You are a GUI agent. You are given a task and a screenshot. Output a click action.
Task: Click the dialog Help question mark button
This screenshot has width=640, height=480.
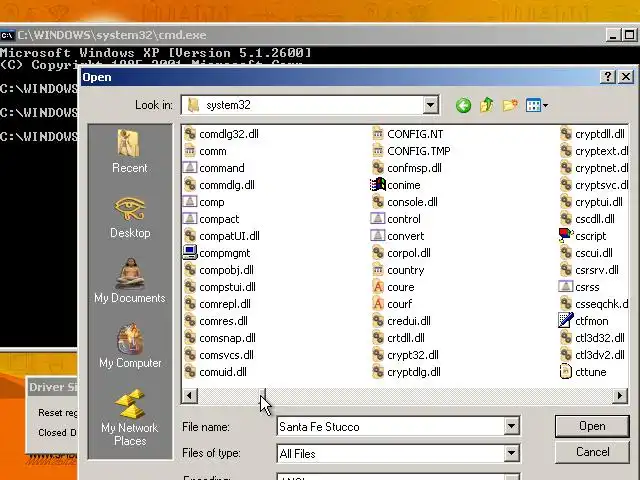pyautogui.click(x=608, y=76)
